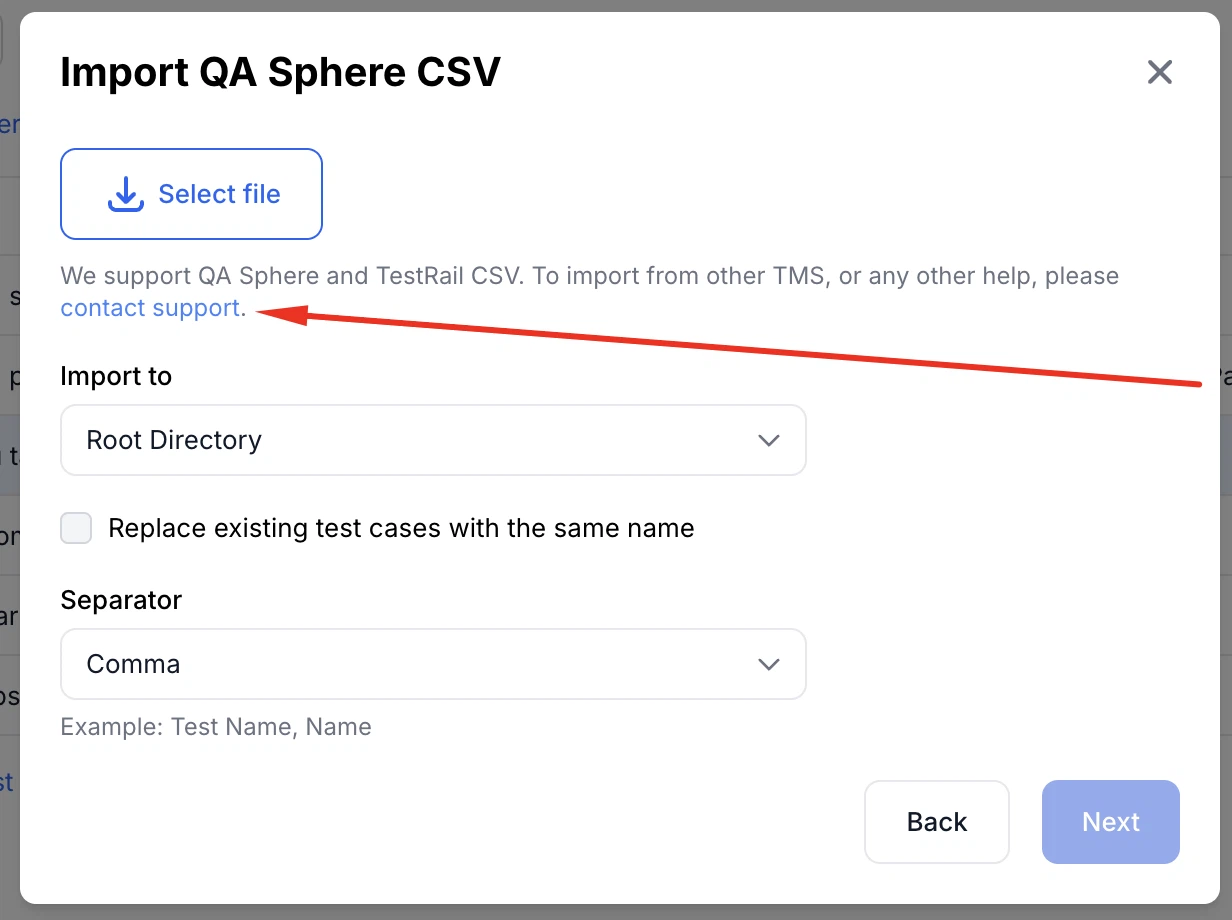The height and width of the screenshot is (920, 1232).
Task: Open the contact support link
Action: 148,308
